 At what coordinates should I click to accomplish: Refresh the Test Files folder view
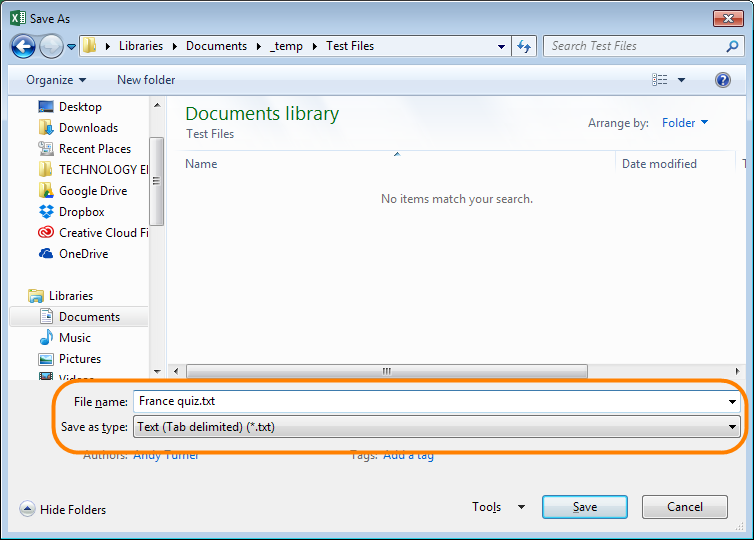(524, 47)
